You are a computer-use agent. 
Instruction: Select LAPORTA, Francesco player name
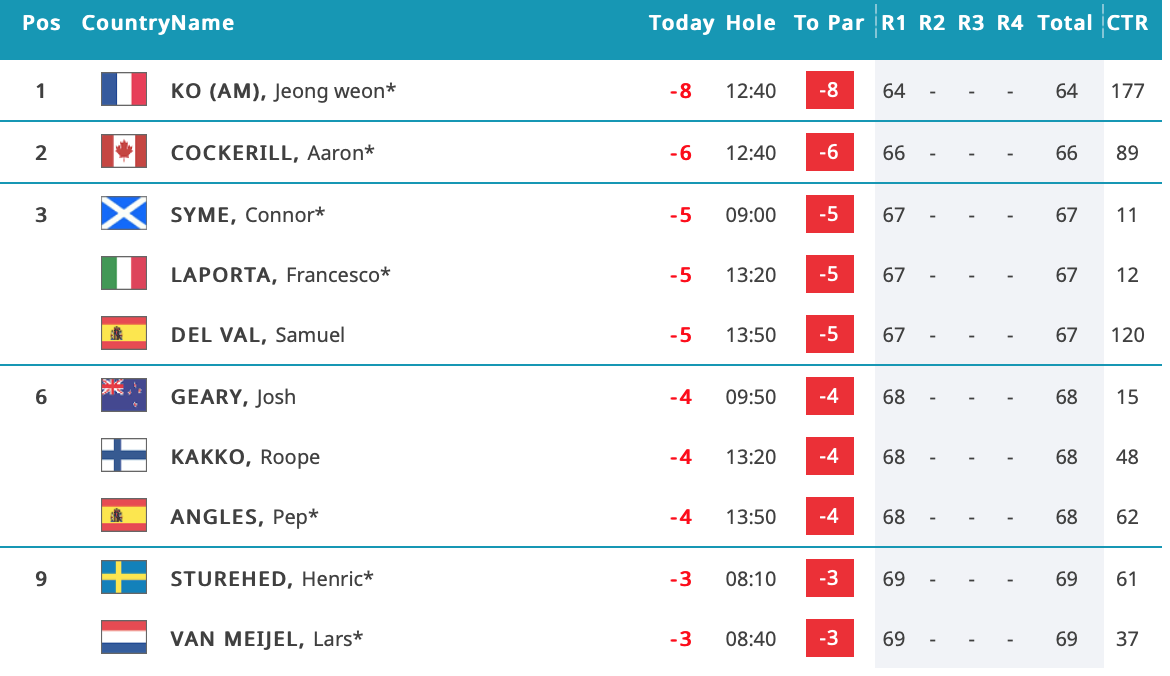click(280, 274)
